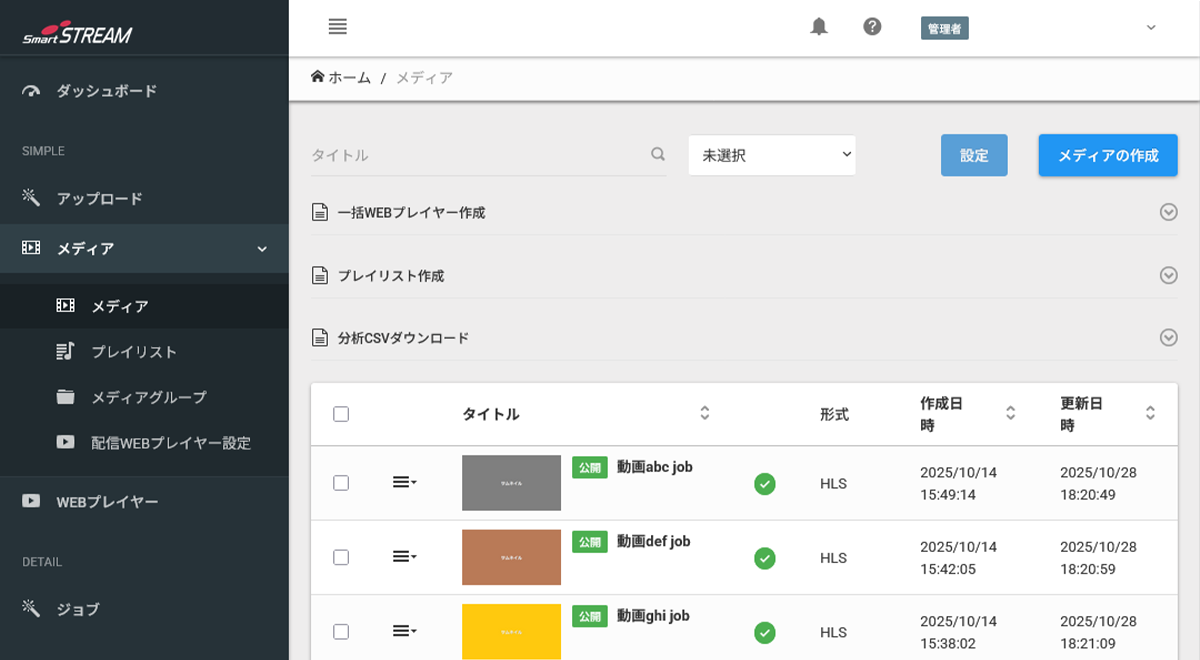Click the 公開 badge on 動画abc job

click(590, 467)
